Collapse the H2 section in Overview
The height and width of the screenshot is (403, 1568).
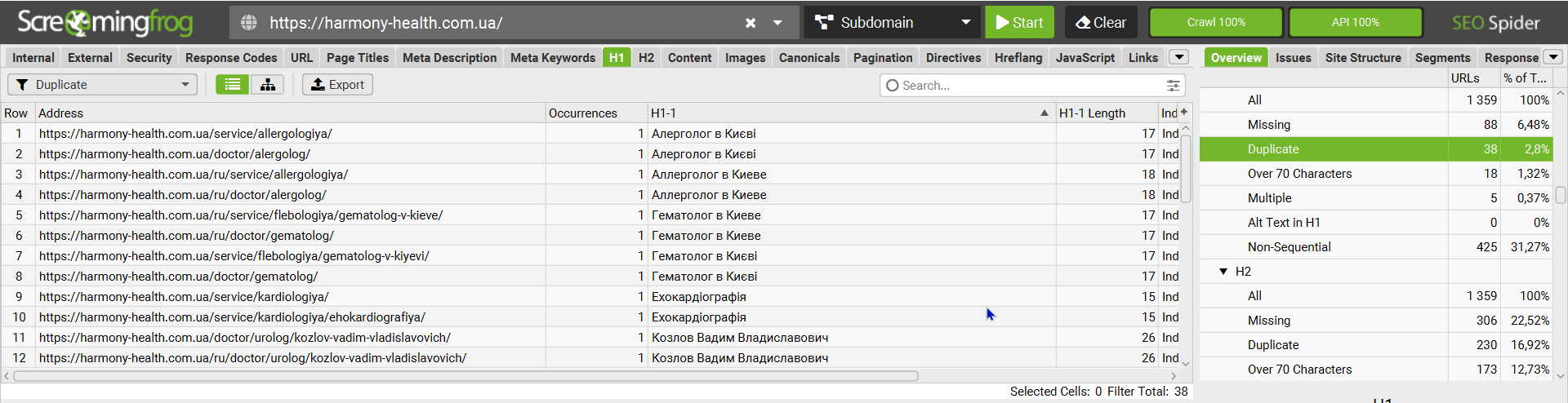pyautogui.click(x=1223, y=272)
